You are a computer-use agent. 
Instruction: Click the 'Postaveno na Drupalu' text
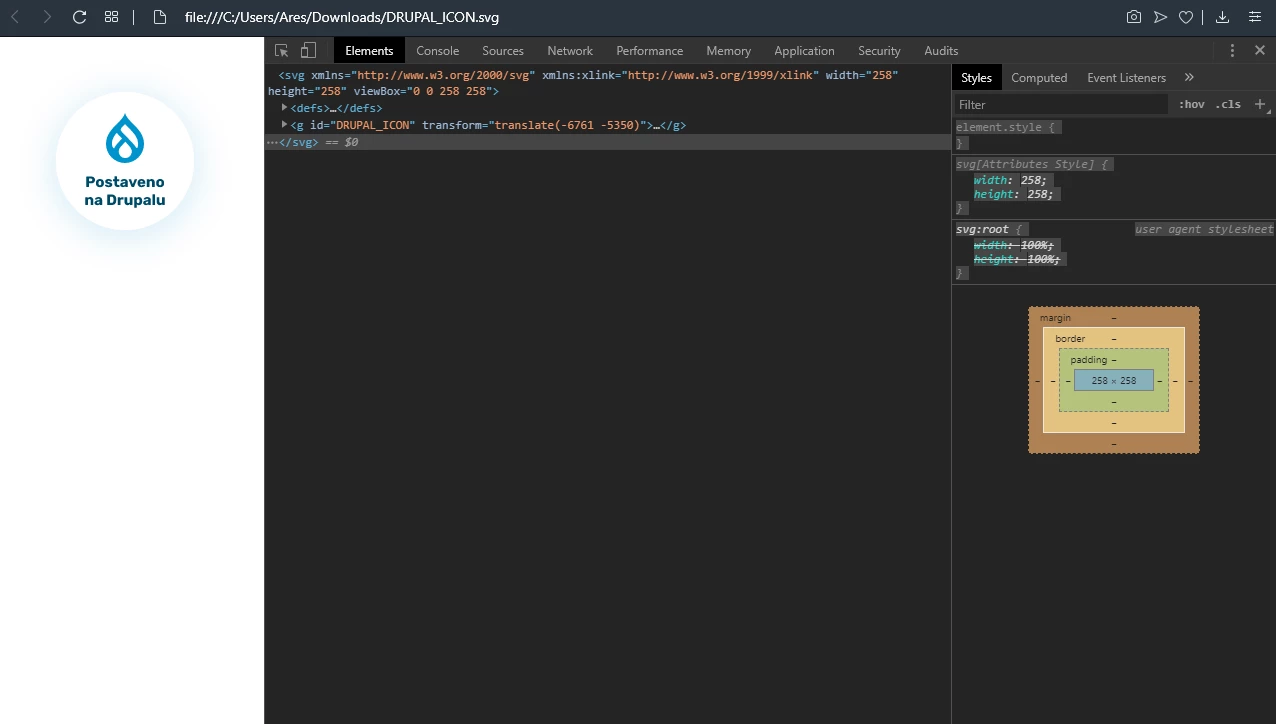pos(125,191)
